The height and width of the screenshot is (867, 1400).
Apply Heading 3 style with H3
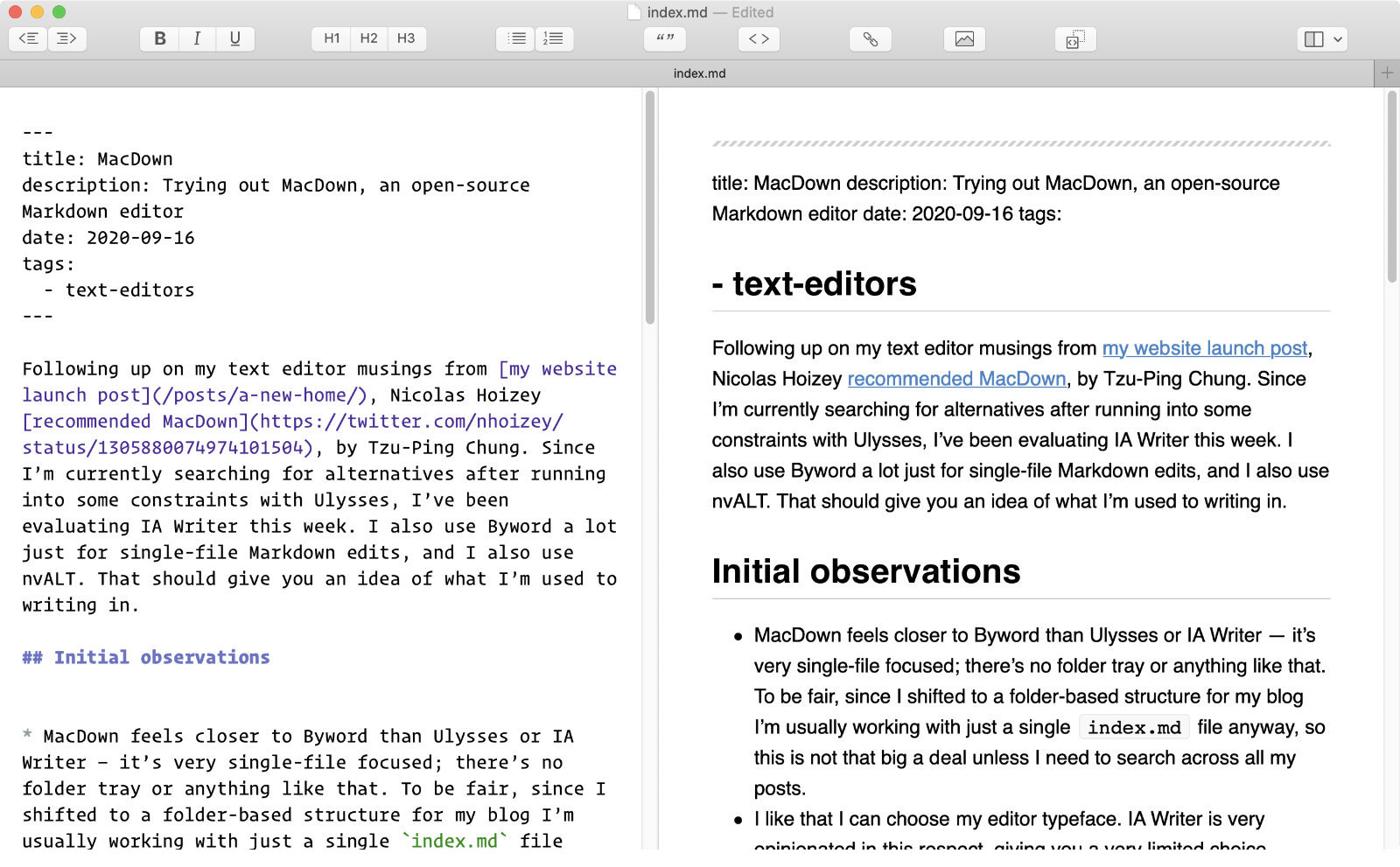coord(406,39)
